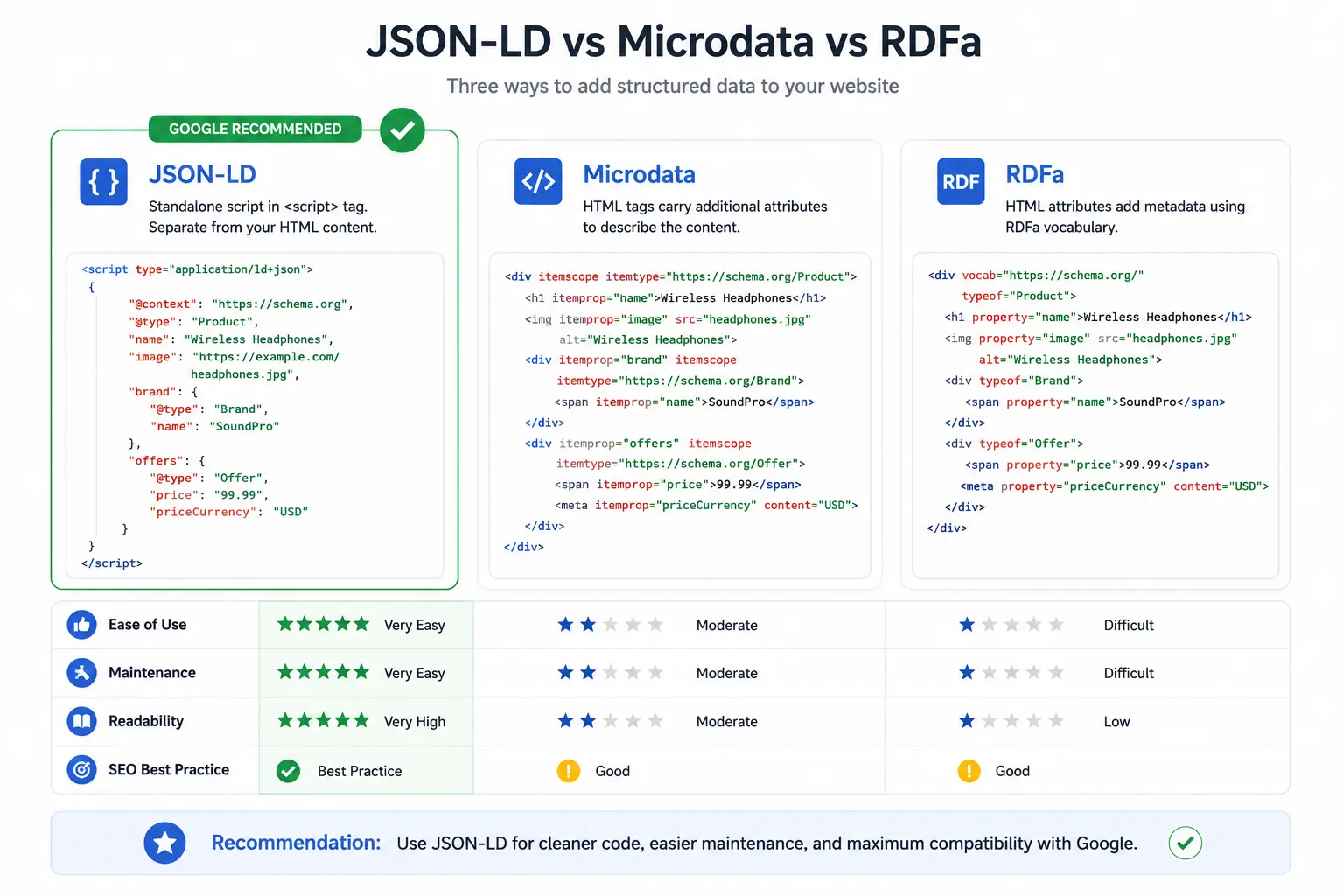Click the JSON-LD code snippet box
The image size is (1344, 896).
point(255,416)
